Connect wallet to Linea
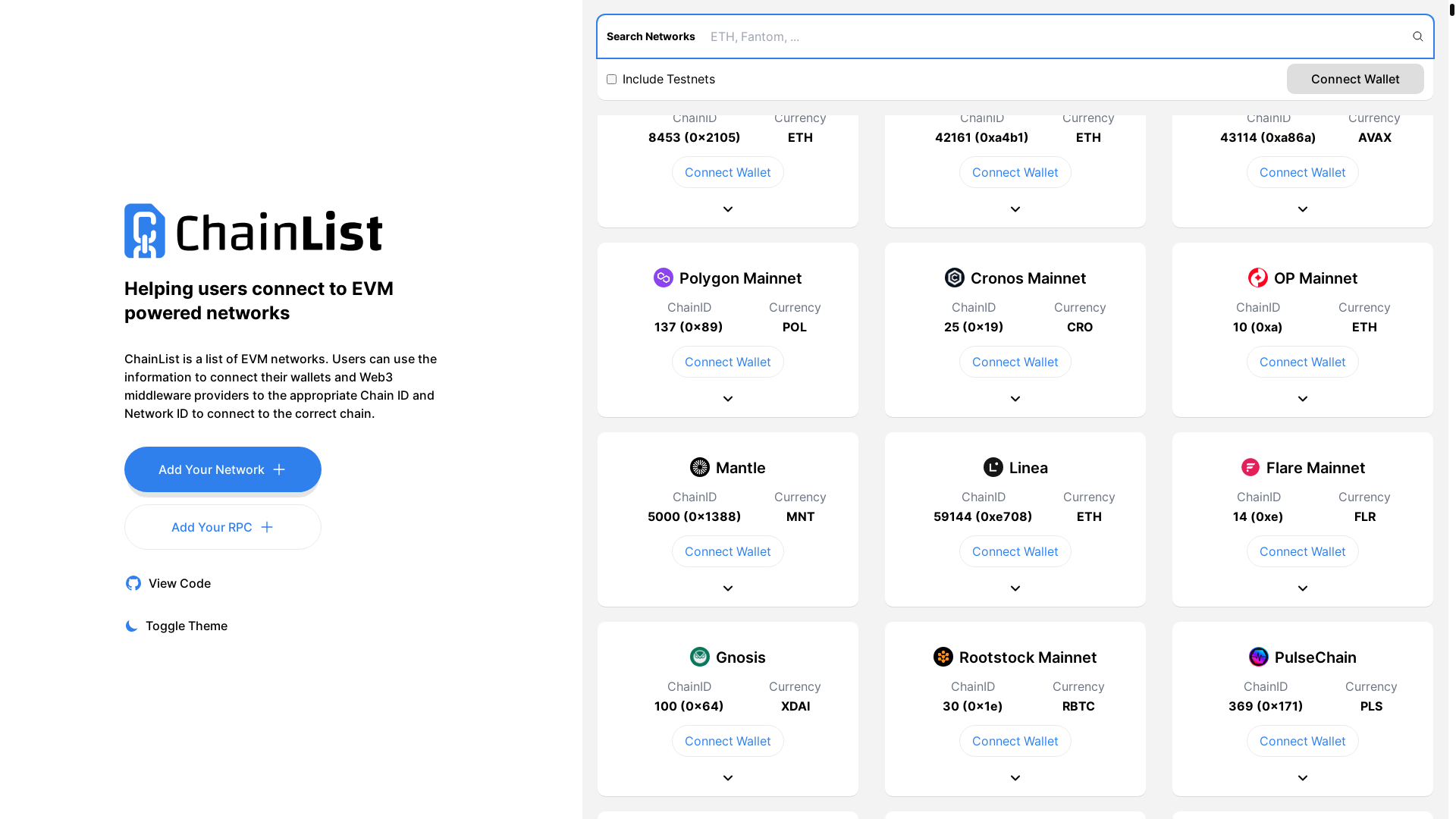Image resolution: width=1456 pixels, height=819 pixels. (1015, 551)
